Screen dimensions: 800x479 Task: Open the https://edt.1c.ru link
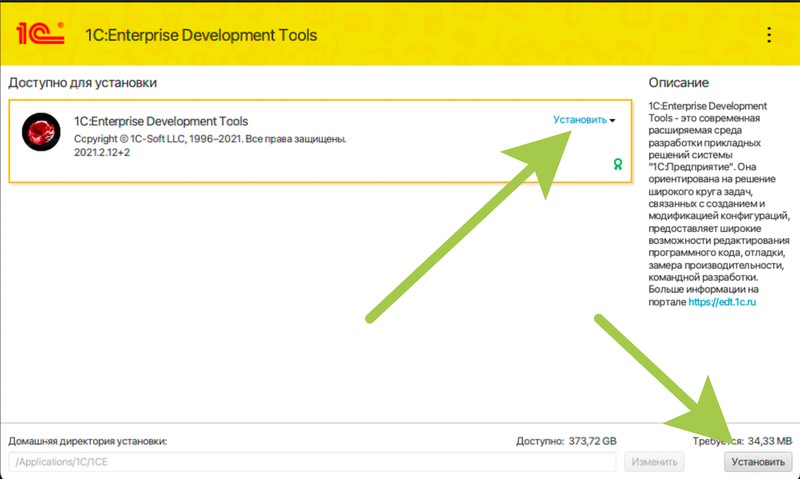pyautogui.click(x=722, y=302)
